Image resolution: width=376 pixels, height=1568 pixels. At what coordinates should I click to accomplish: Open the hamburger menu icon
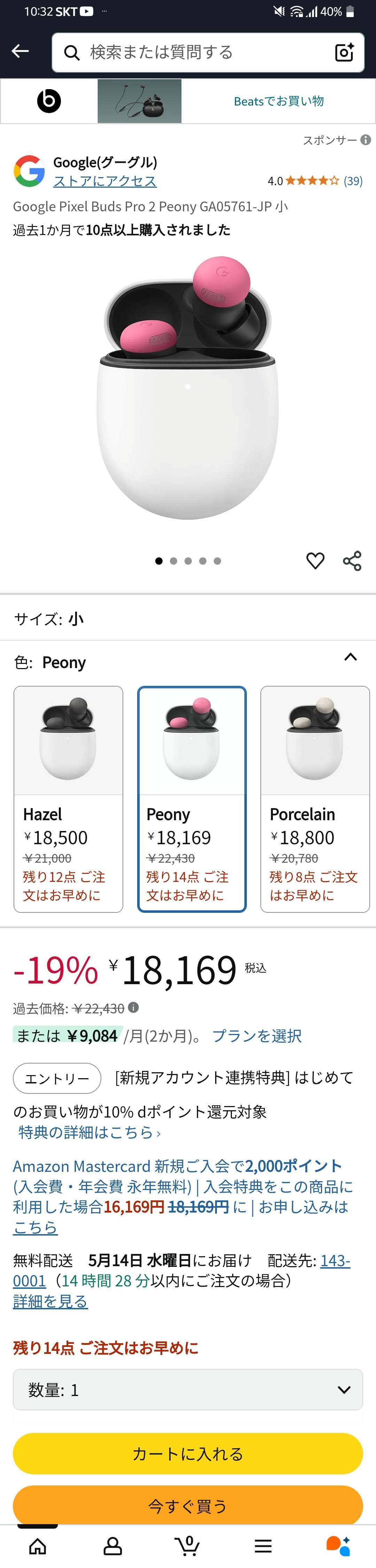click(263, 1545)
